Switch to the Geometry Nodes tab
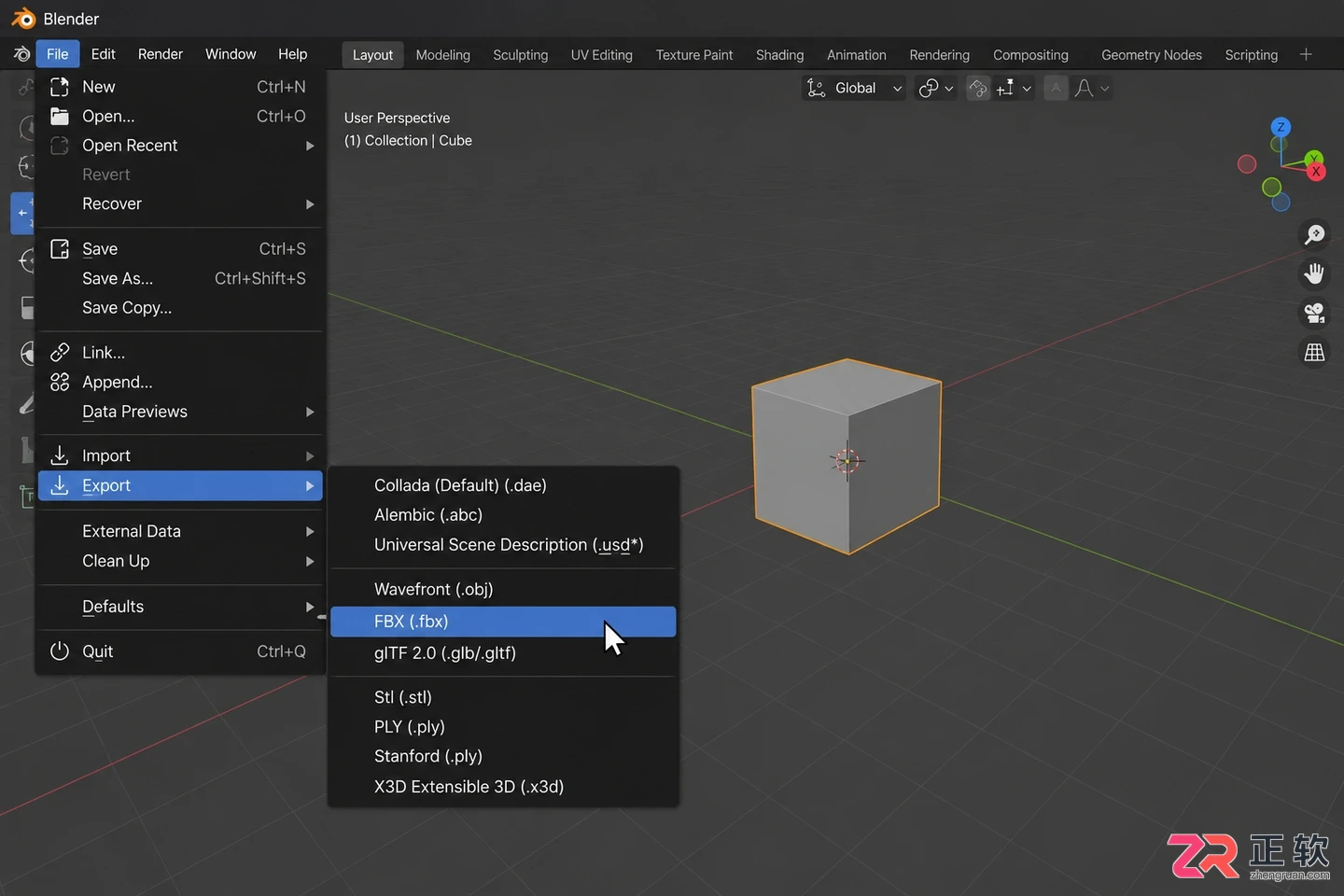 click(x=1152, y=55)
